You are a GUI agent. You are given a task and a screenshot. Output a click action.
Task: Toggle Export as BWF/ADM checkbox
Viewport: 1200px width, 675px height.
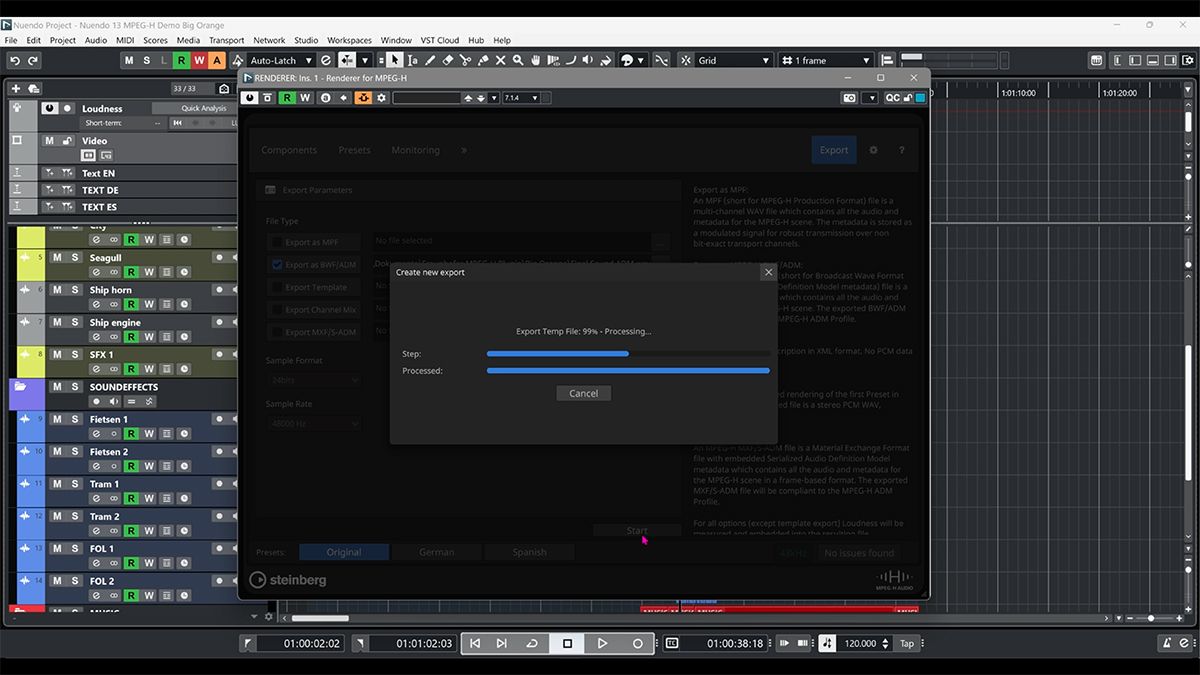click(x=277, y=265)
